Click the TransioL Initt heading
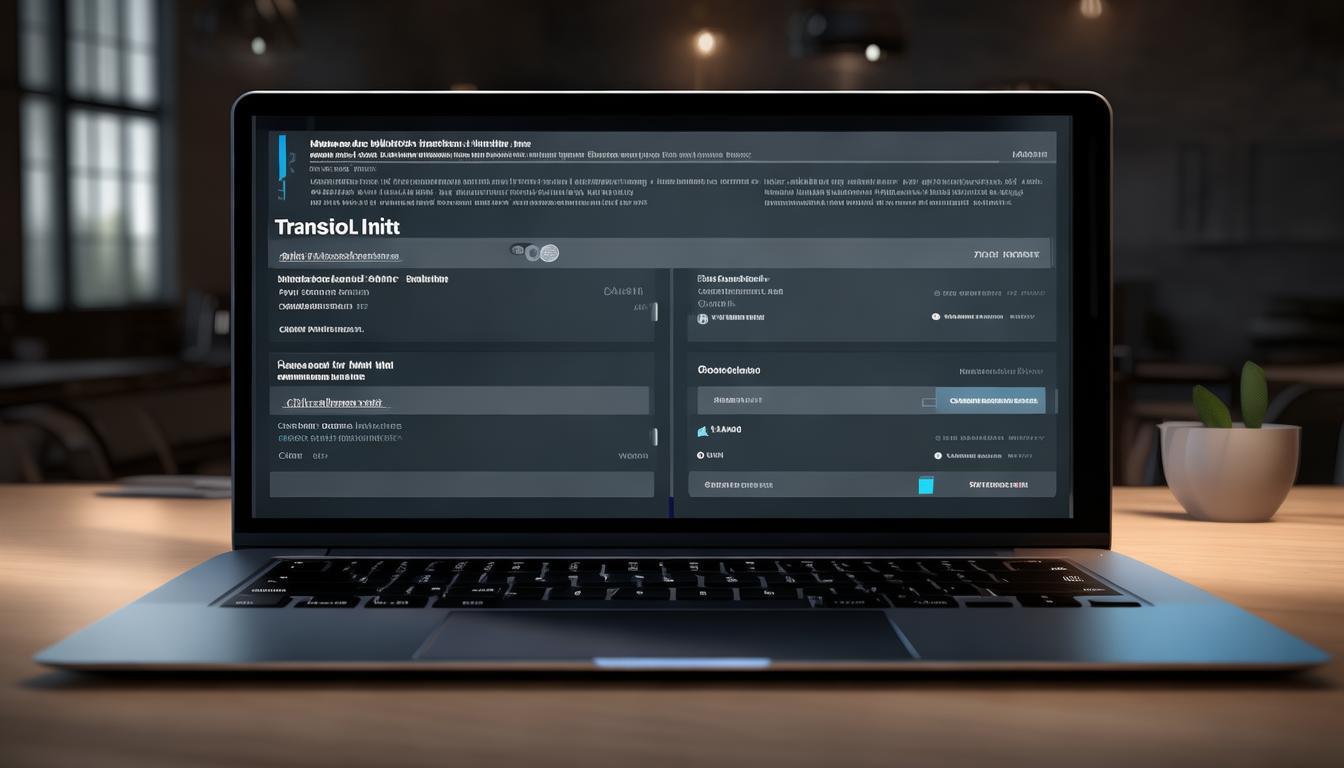1344x768 pixels. [x=337, y=227]
